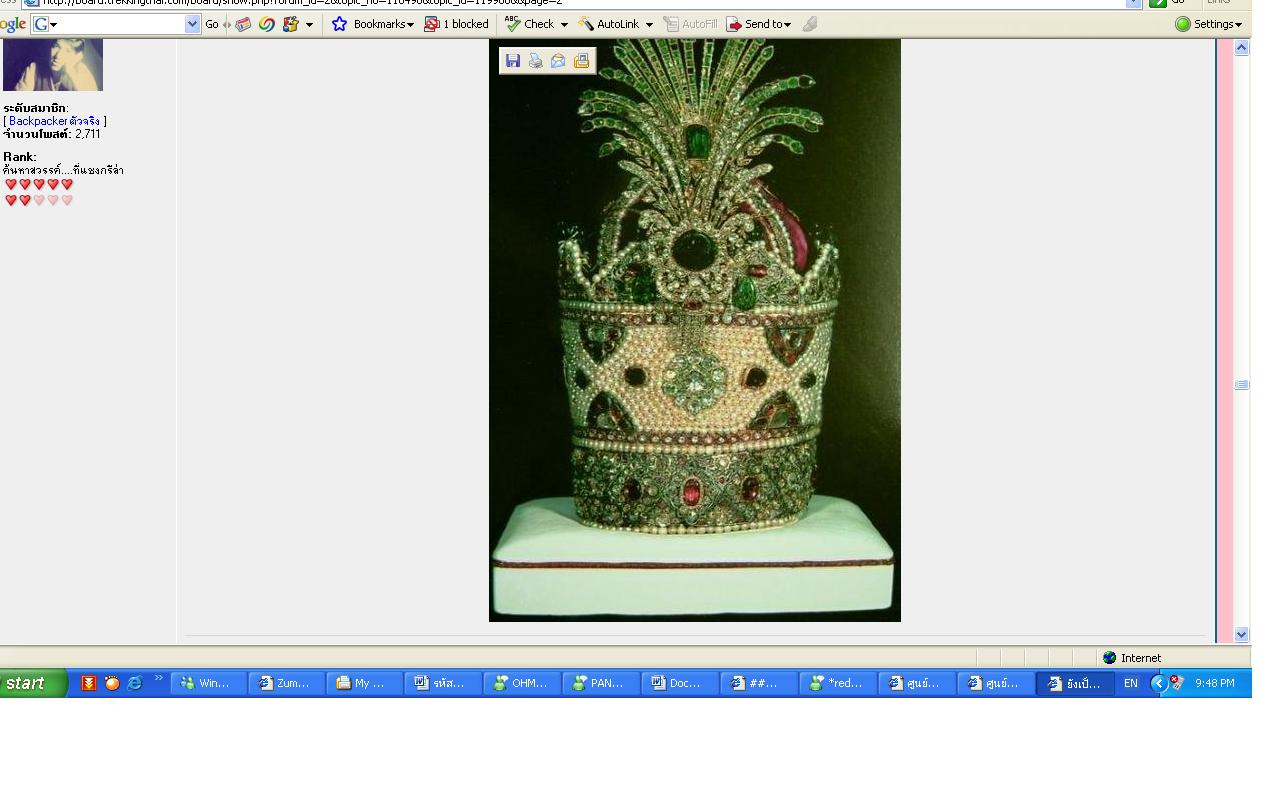Click the scroll up arrow of page scrollbar
Screen dimensions: 1280x800
click(x=1242, y=48)
